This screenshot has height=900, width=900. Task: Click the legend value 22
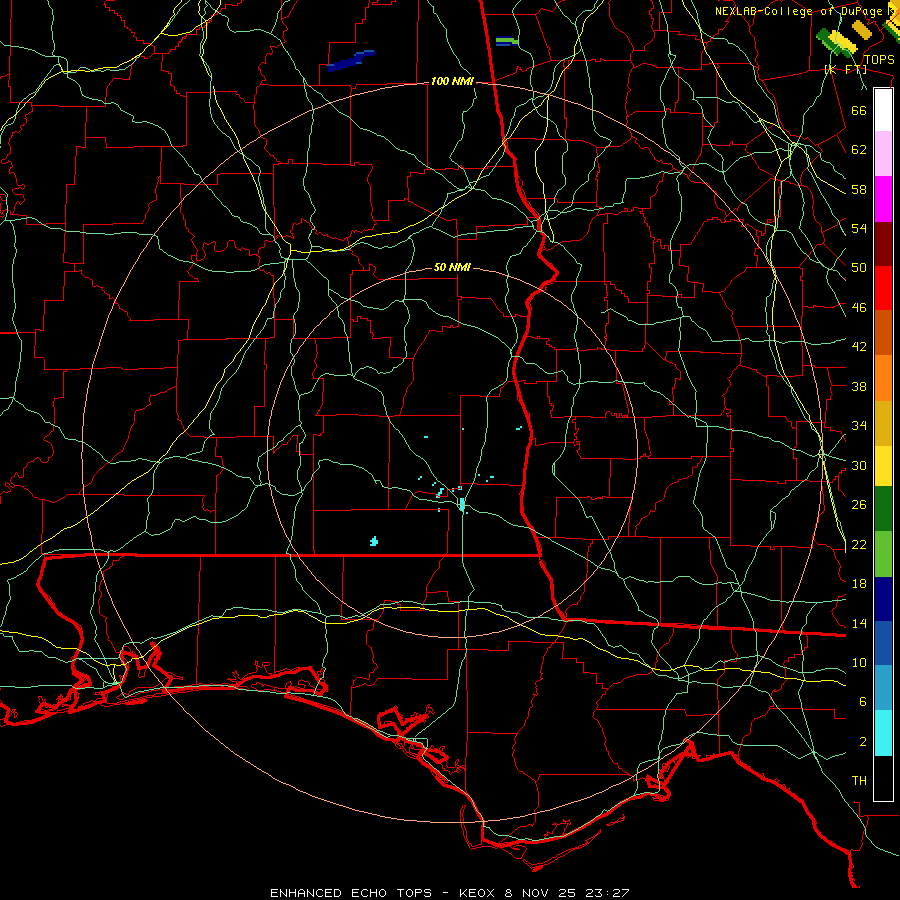pyautogui.click(x=859, y=544)
